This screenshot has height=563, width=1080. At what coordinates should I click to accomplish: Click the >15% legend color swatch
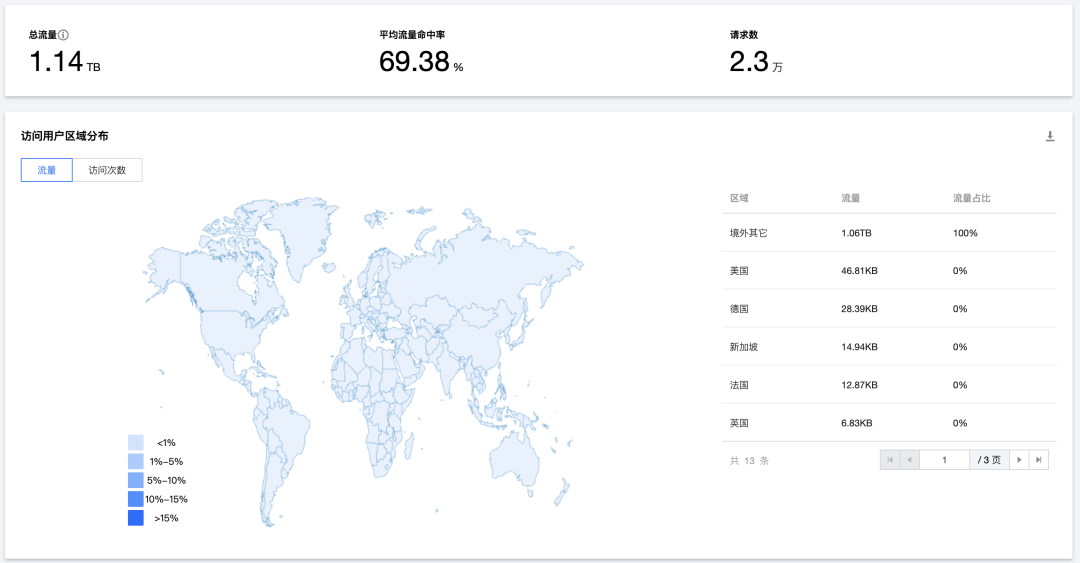[x=136, y=518]
